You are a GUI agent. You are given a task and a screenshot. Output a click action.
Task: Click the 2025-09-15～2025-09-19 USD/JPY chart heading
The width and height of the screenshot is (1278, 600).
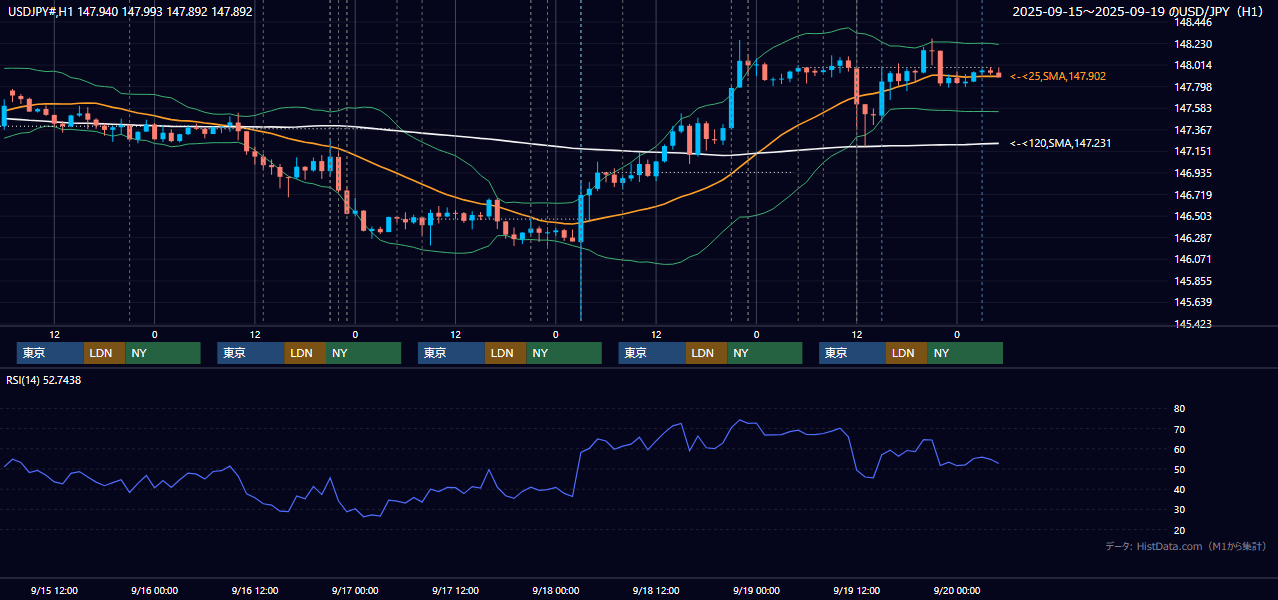tap(1139, 12)
